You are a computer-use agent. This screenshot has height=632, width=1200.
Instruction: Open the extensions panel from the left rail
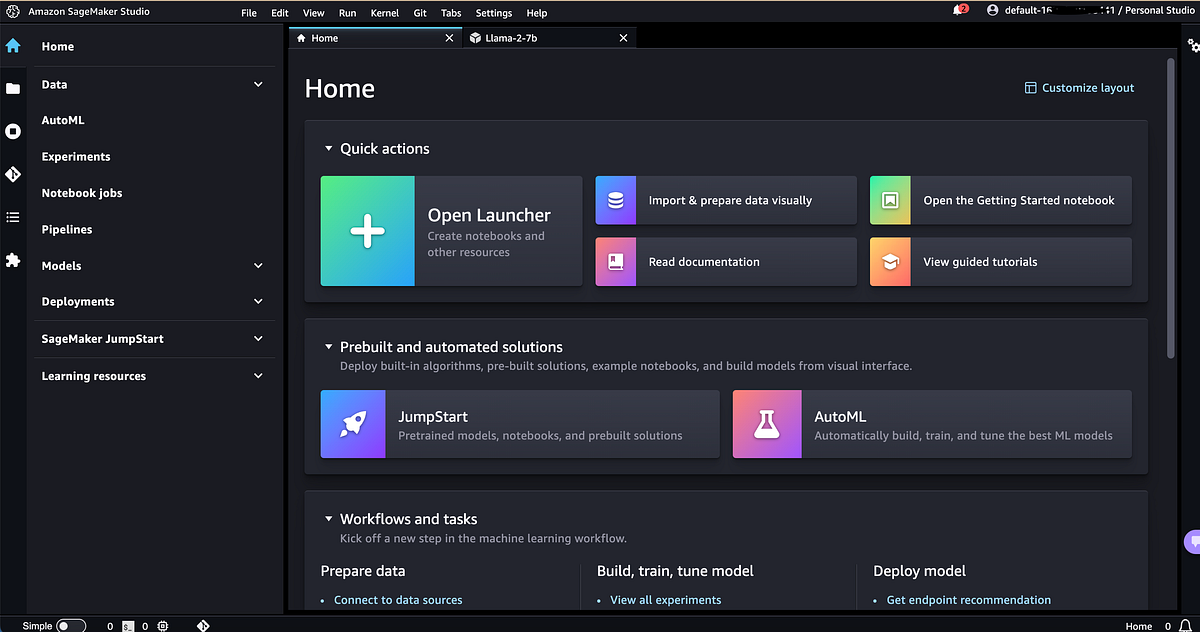coord(14,261)
